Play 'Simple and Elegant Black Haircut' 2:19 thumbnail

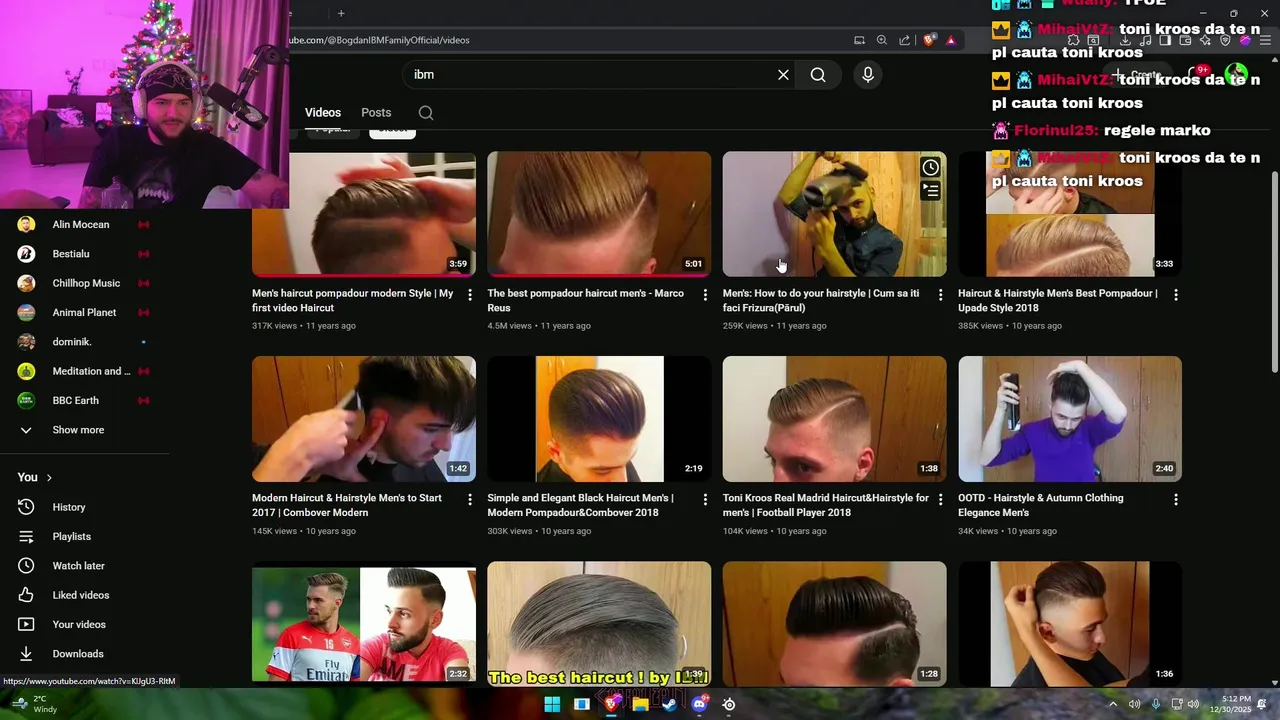599,419
